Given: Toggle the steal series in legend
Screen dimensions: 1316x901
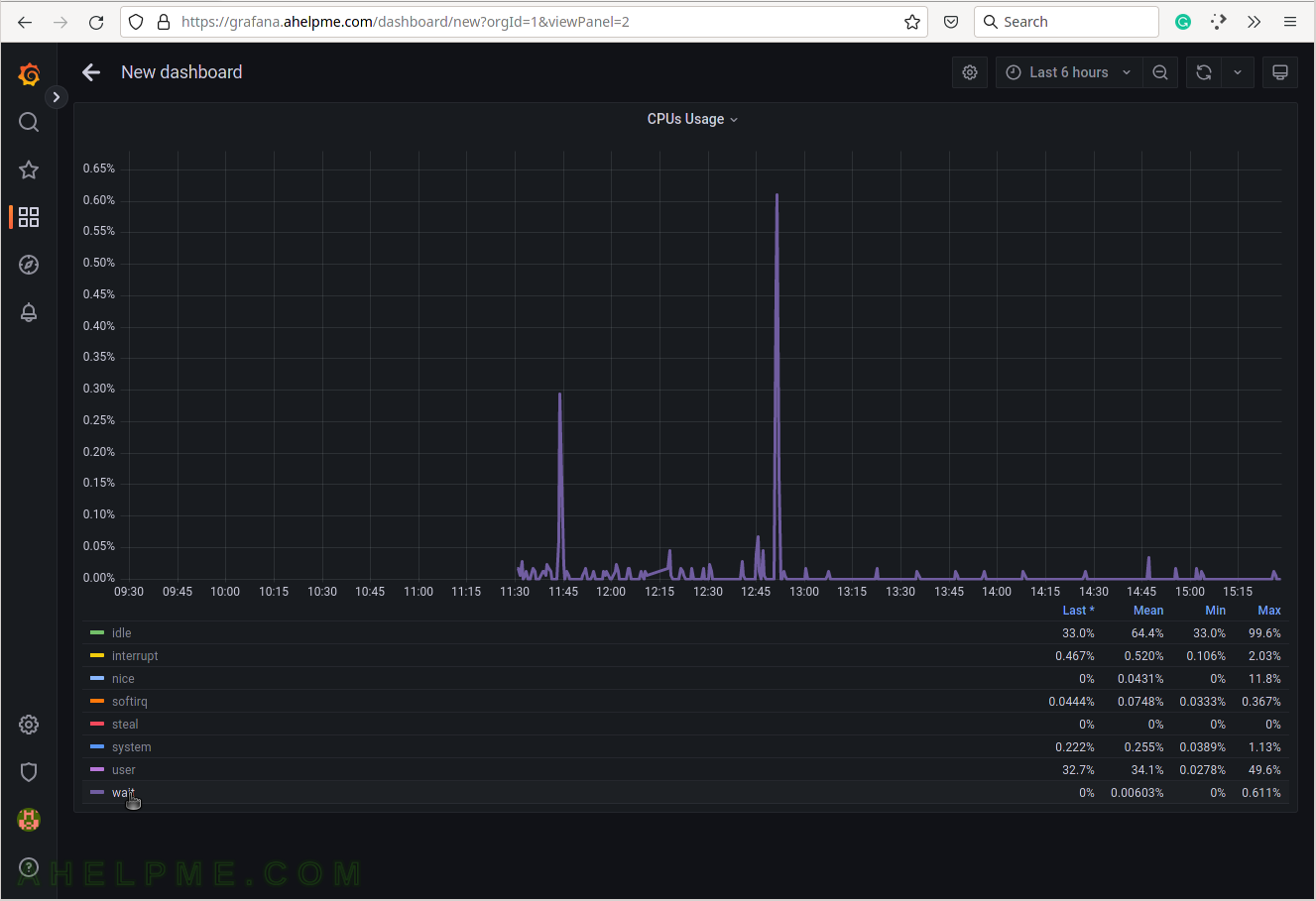Looking at the screenshot, I should 125,725.
